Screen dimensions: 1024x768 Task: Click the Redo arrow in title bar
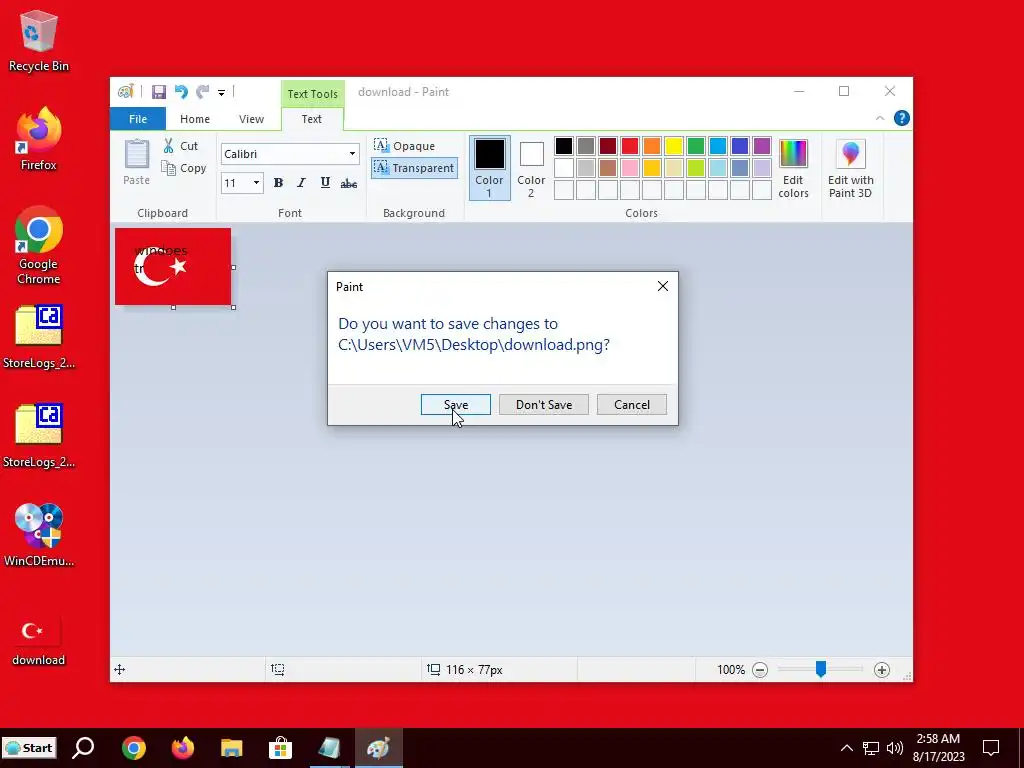click(203, 92)
